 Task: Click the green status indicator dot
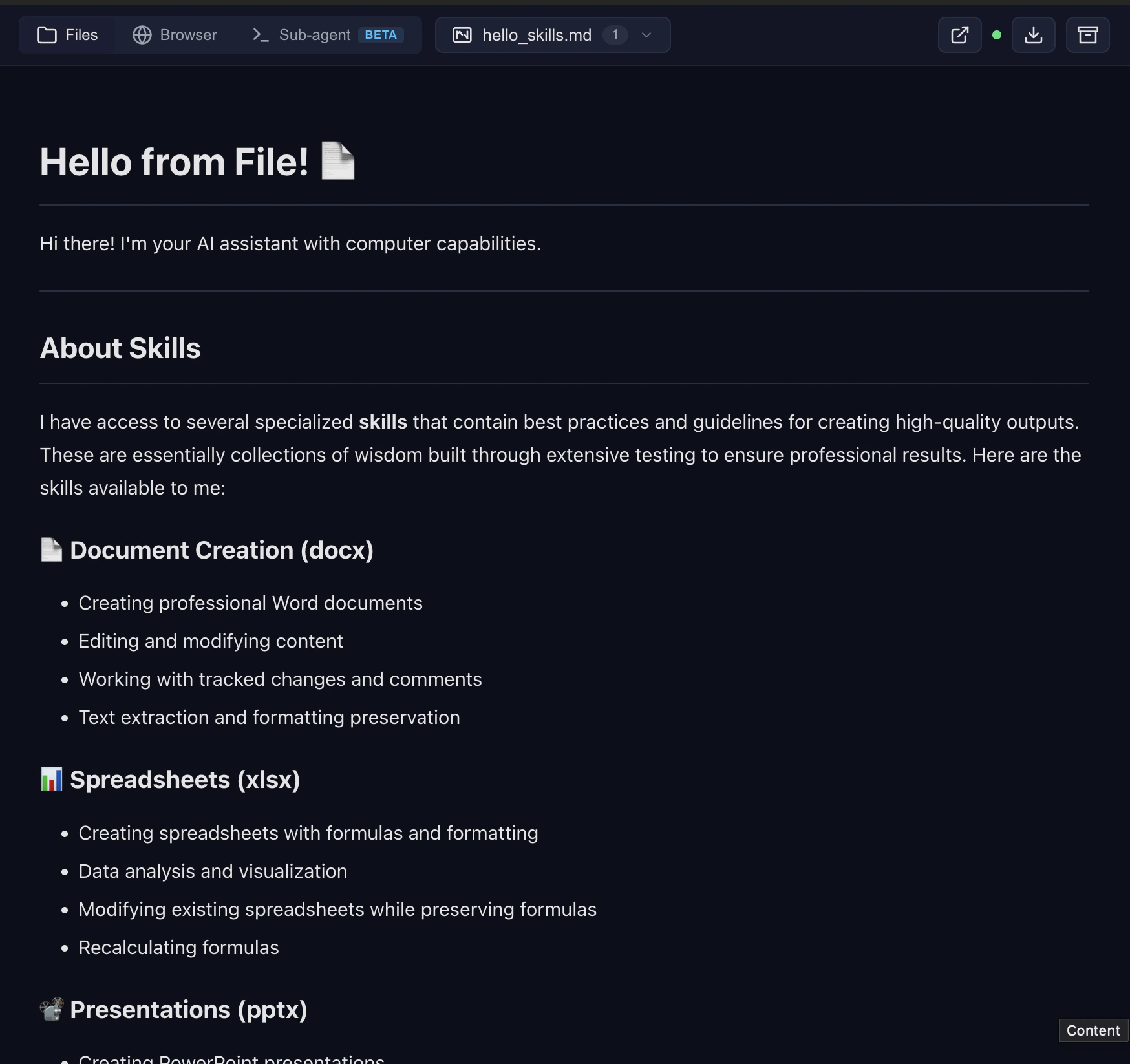coord(997,36)
